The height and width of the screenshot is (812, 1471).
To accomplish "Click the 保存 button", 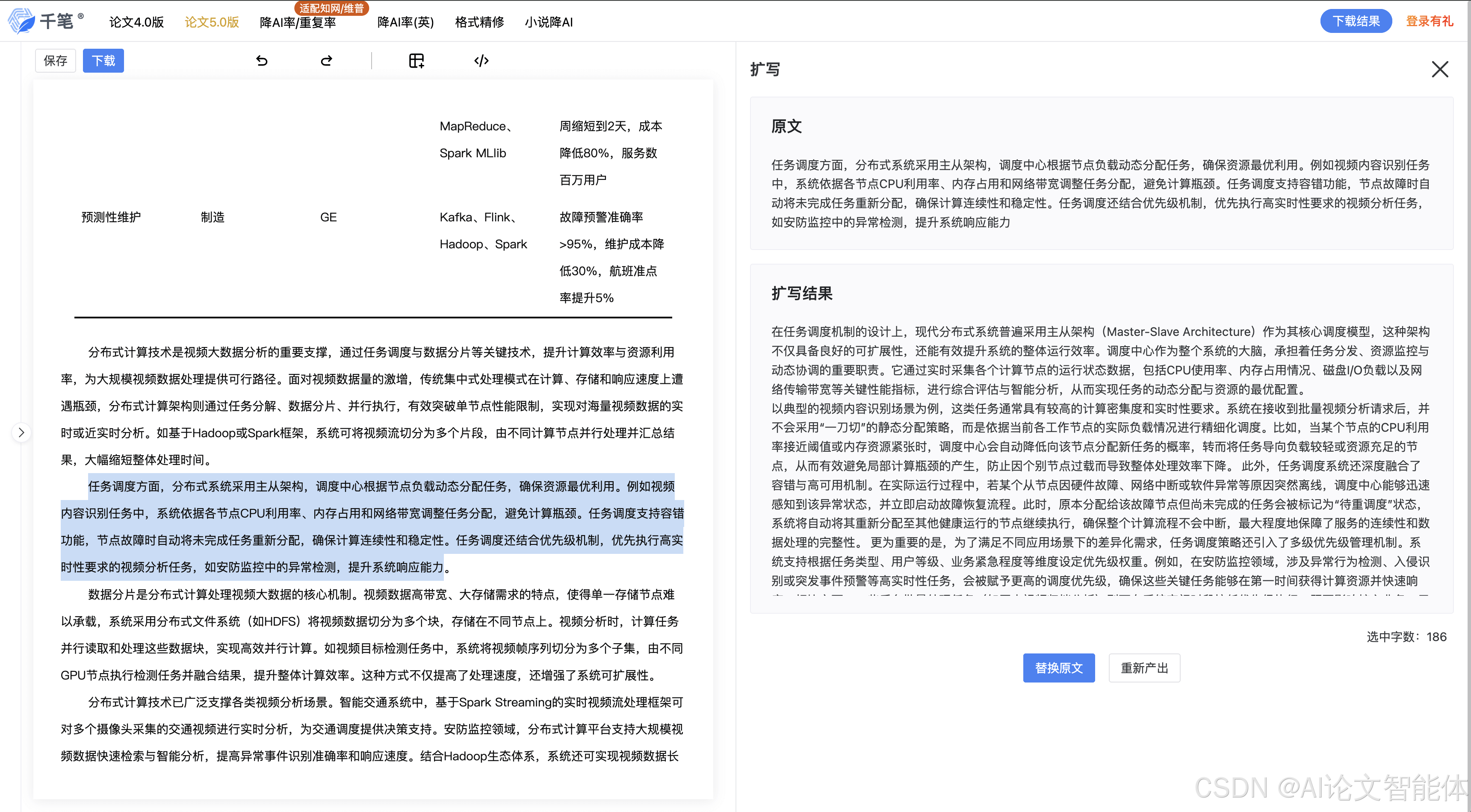I will pos(56,61).
